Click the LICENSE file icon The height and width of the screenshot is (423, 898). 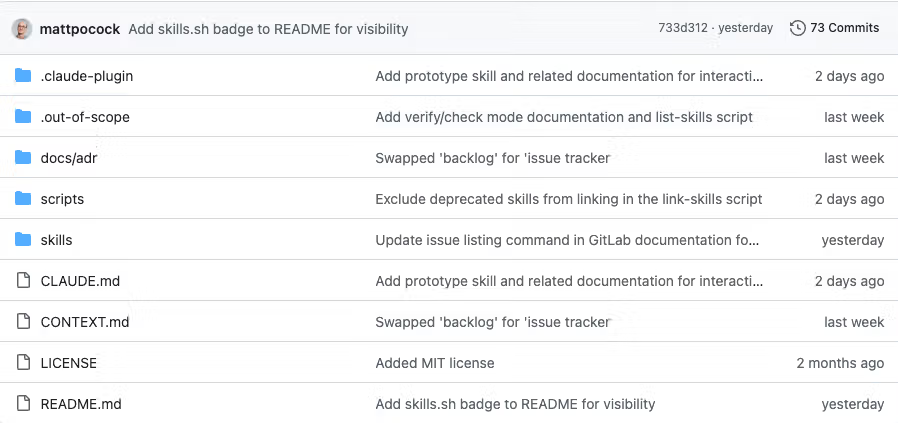[x=23, y=362]
